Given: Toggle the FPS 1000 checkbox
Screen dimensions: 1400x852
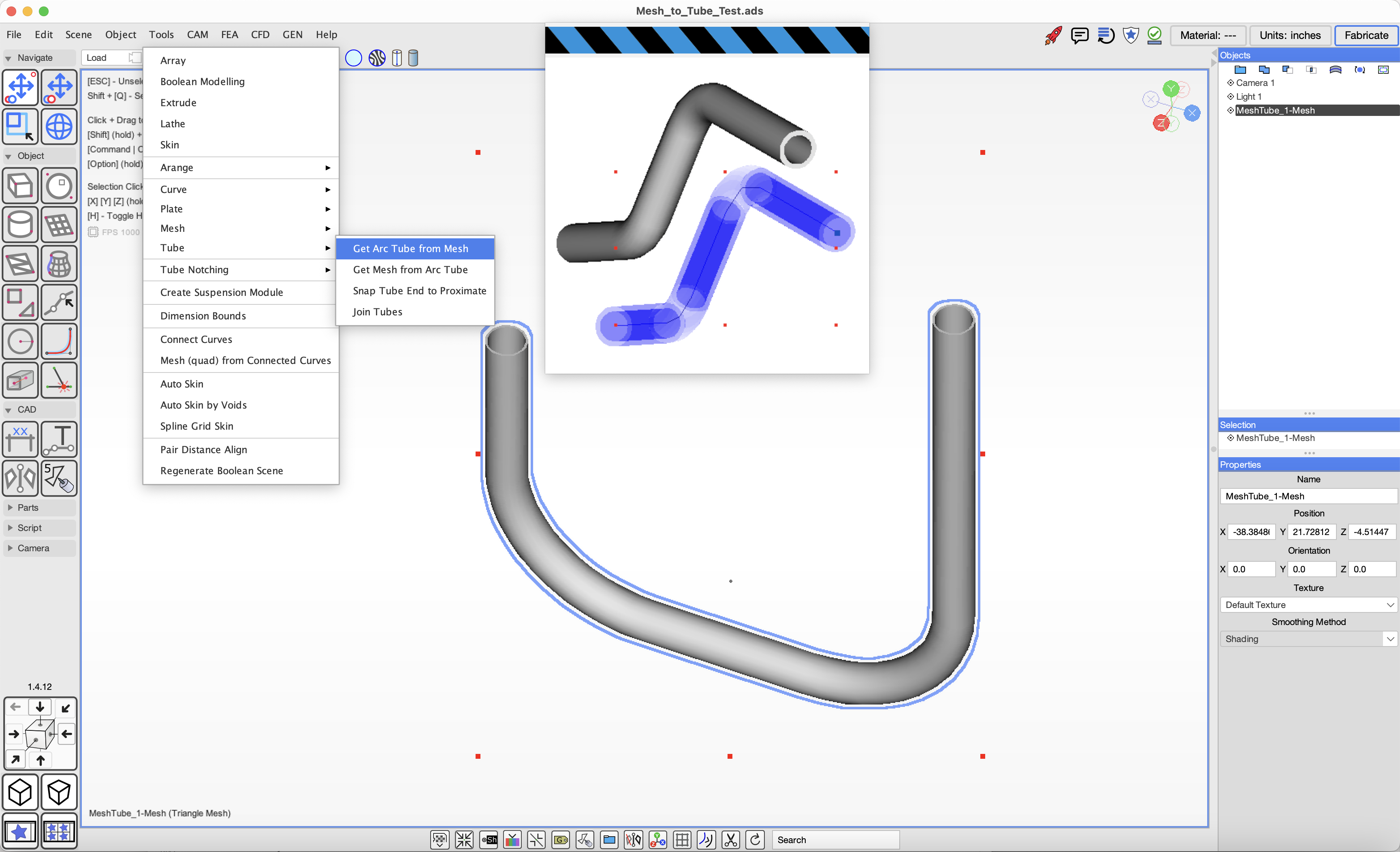Looking at the screenshot, I should [93, 232].
